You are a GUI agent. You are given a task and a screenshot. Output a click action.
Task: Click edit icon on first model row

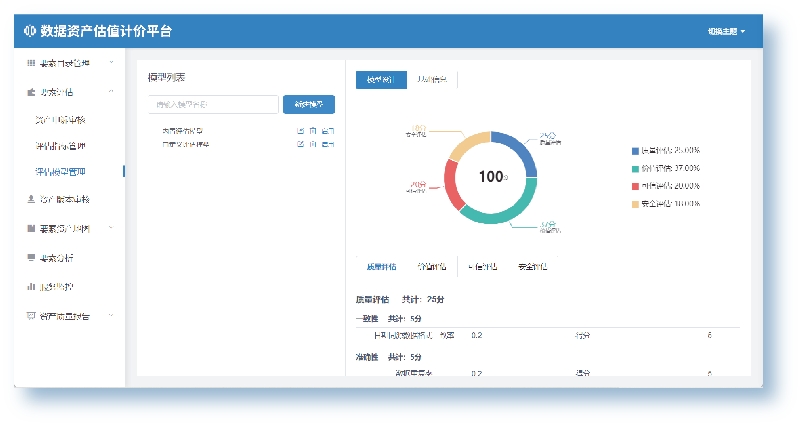(x=300, y=131)
